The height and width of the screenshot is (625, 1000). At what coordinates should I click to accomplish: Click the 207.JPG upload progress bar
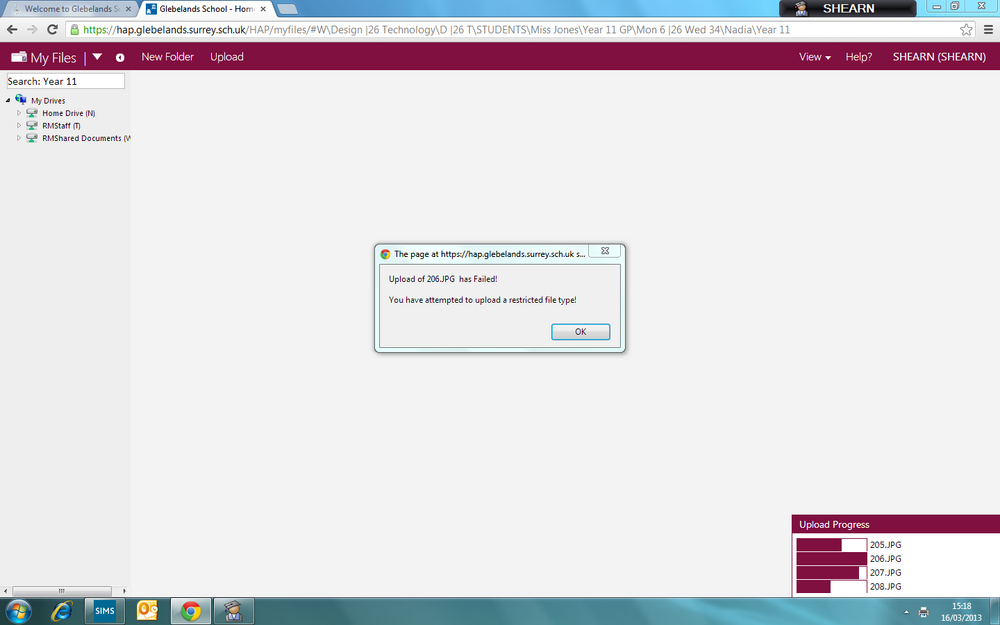832,573
